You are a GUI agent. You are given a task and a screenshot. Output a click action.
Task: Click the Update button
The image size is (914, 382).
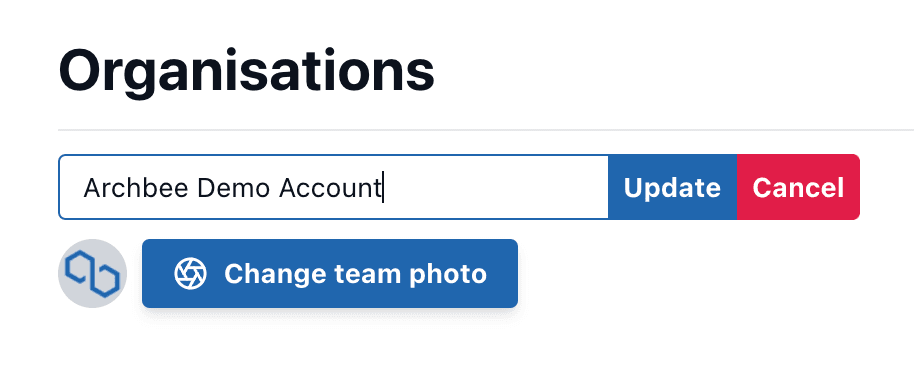(x=672, y=187)
